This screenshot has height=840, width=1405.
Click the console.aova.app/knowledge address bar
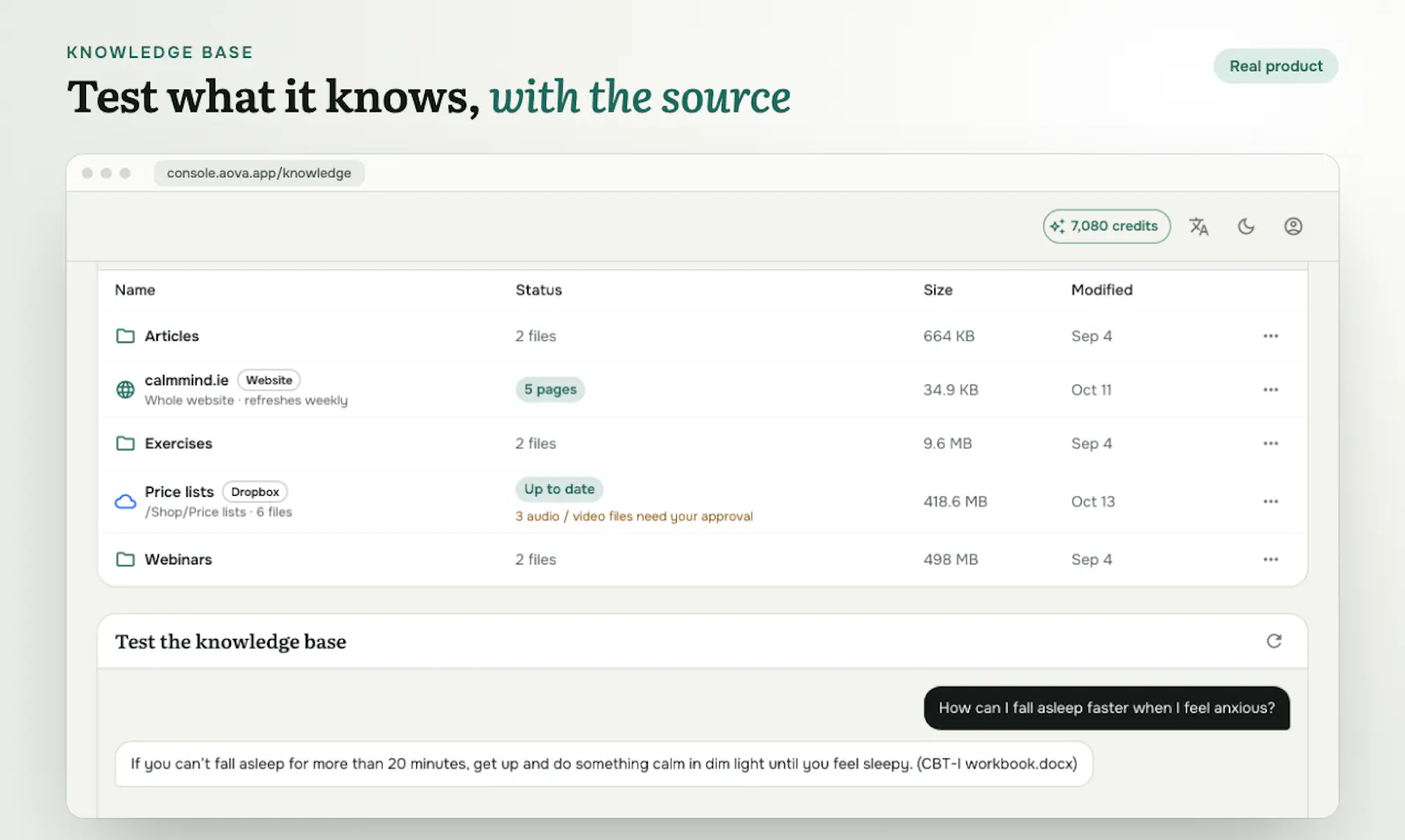259,173
